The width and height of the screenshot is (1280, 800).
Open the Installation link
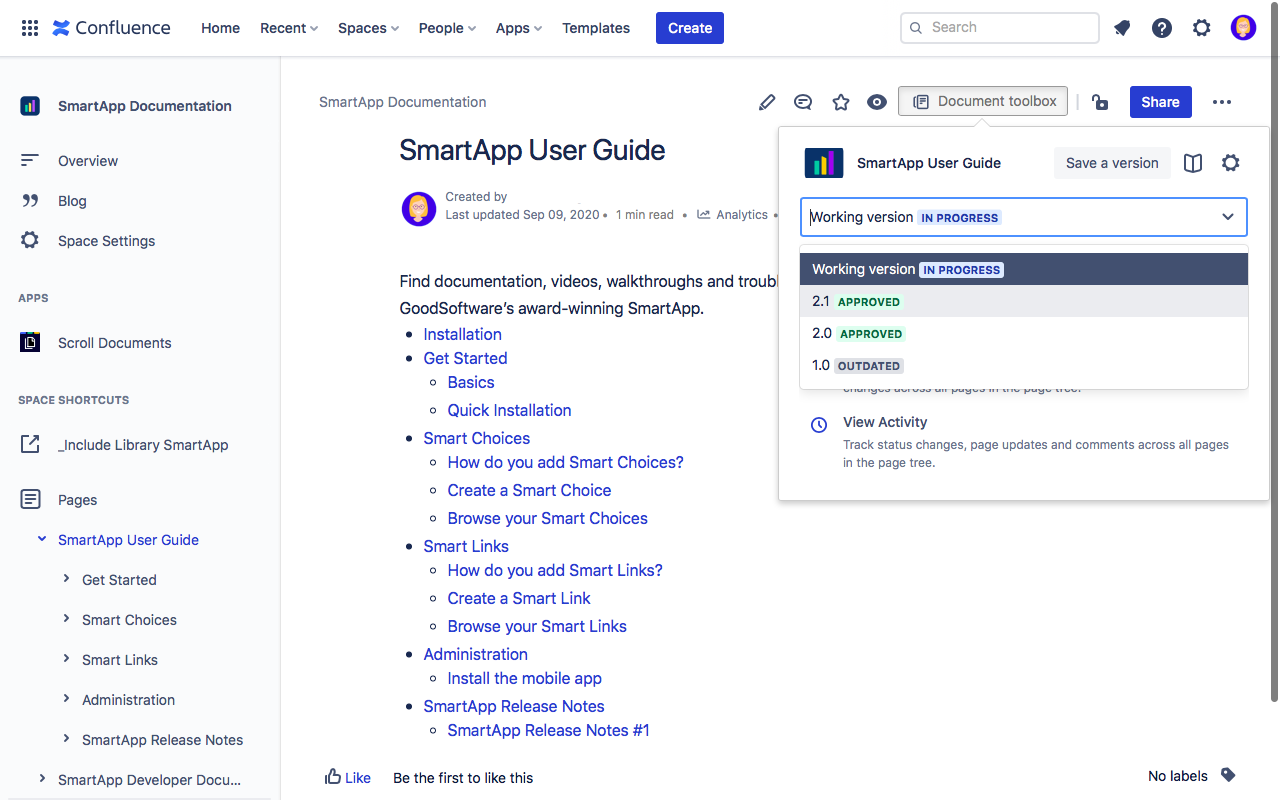462,333
